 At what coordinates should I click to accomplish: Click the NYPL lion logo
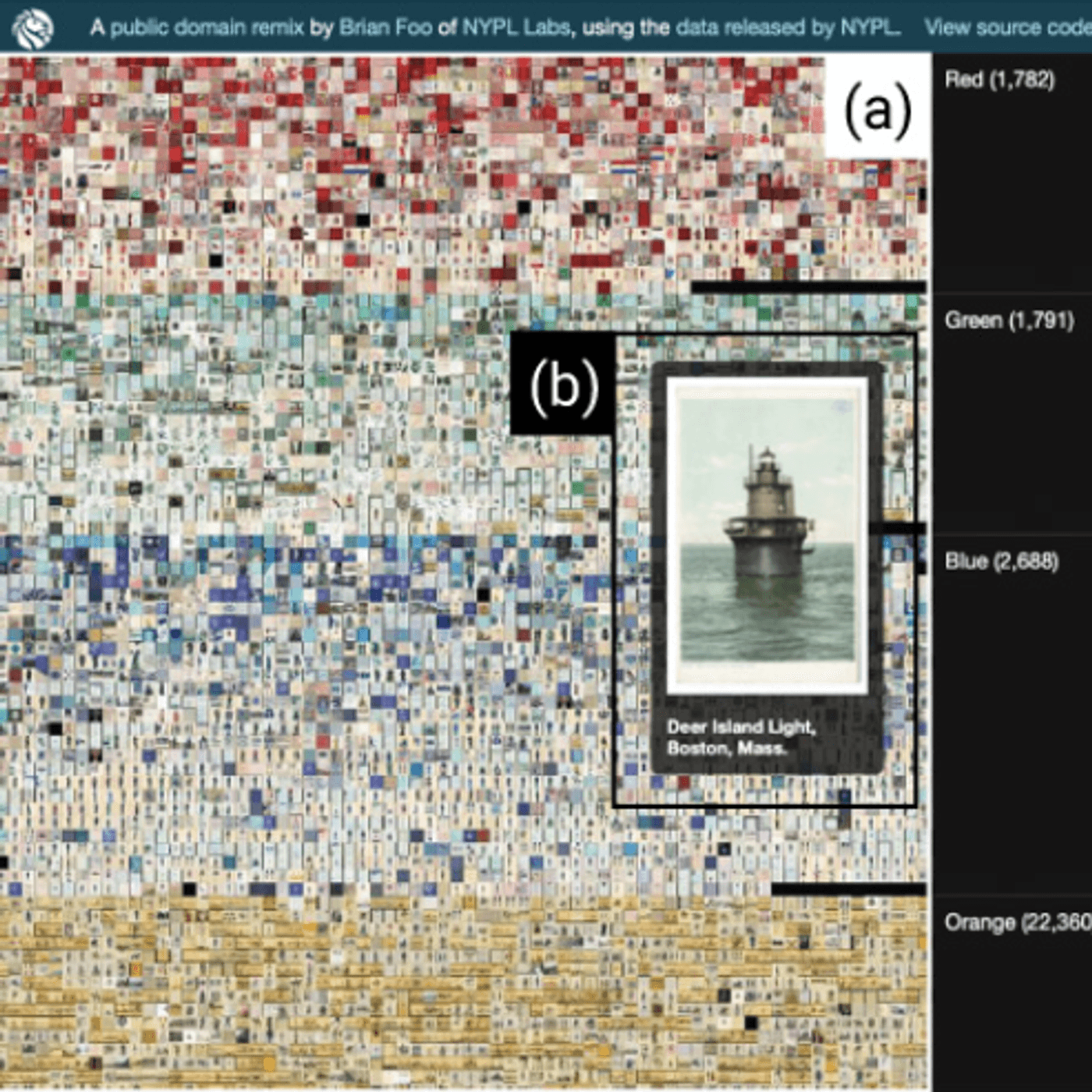tap(32, 27)
